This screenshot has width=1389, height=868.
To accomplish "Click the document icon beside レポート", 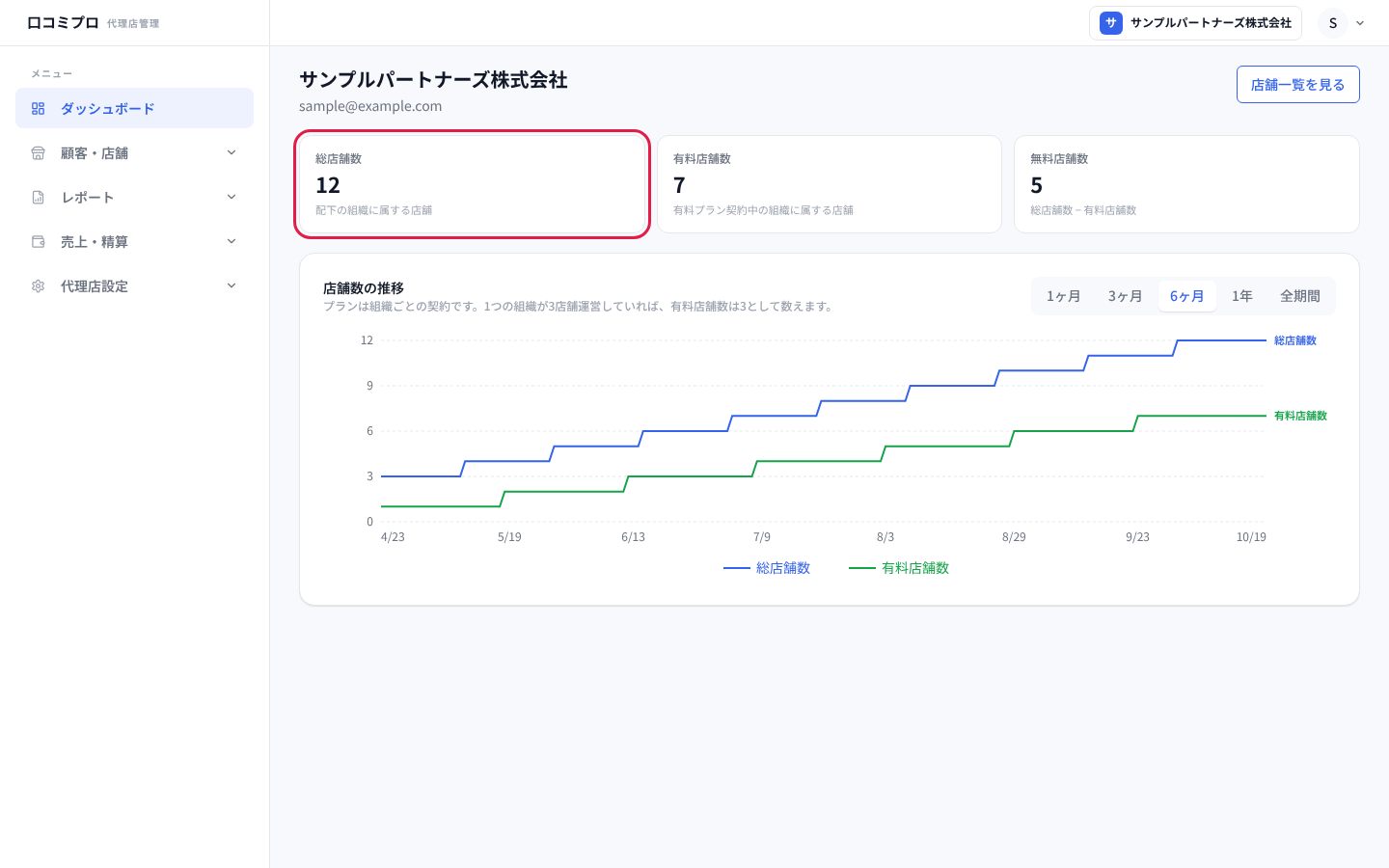I will coord(39,198).
